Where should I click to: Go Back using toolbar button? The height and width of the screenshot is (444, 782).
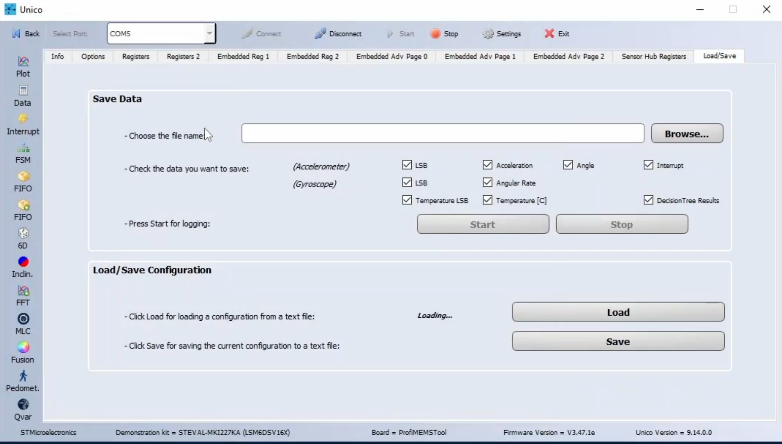pyautogui.click(x=25, y=33)
